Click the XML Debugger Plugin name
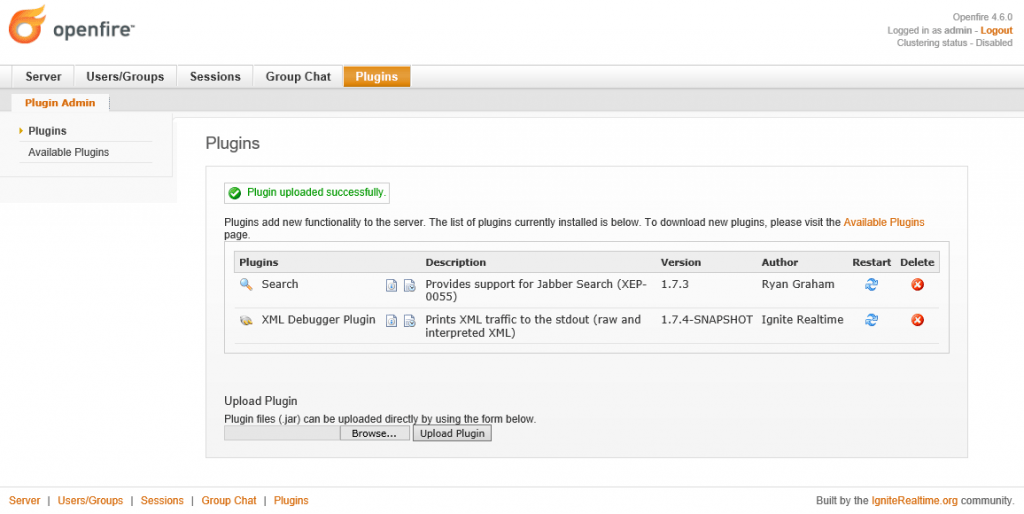The image size is (1024, 514). [318, 319]
